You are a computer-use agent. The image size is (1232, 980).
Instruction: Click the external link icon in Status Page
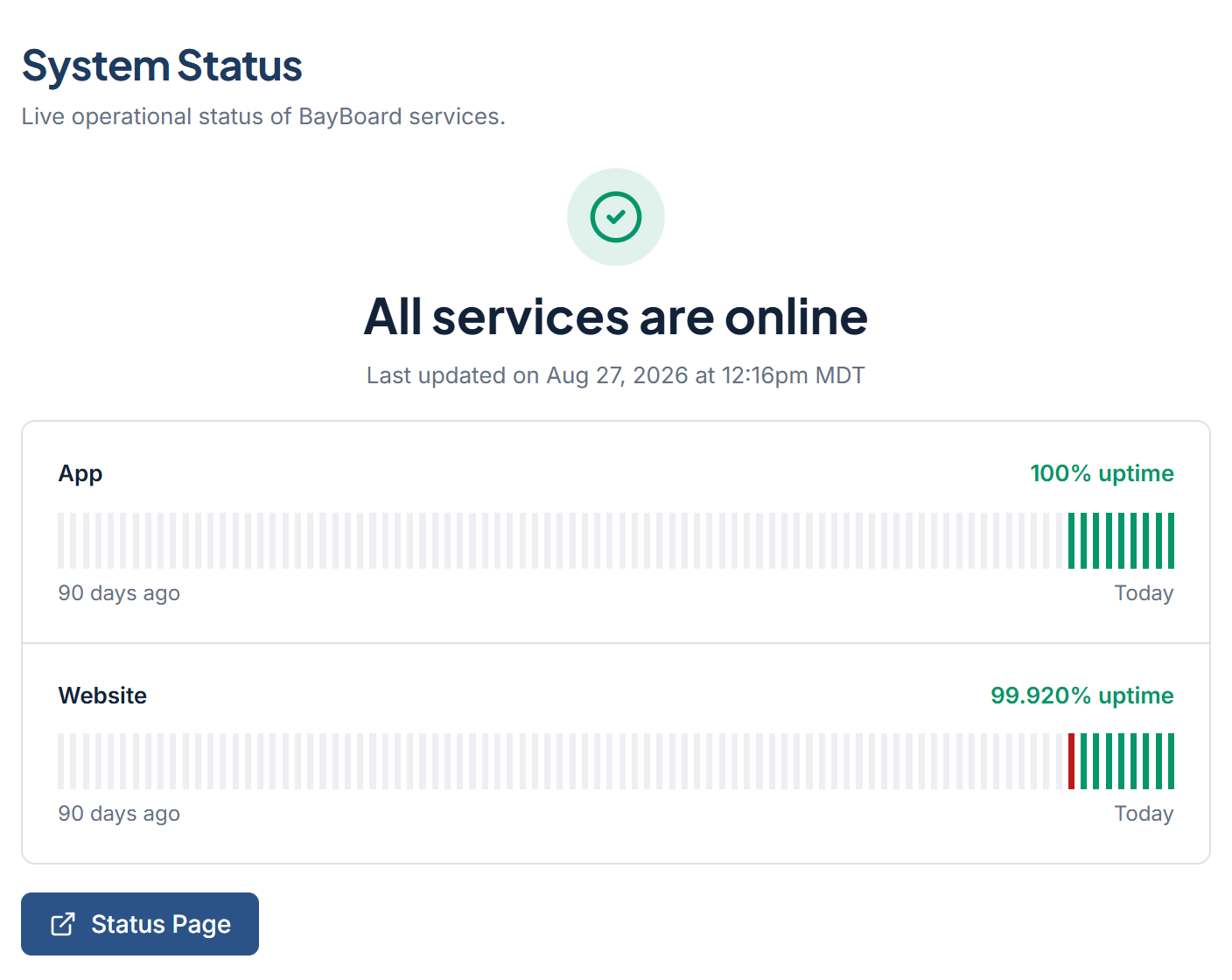[x=63, y=924]
